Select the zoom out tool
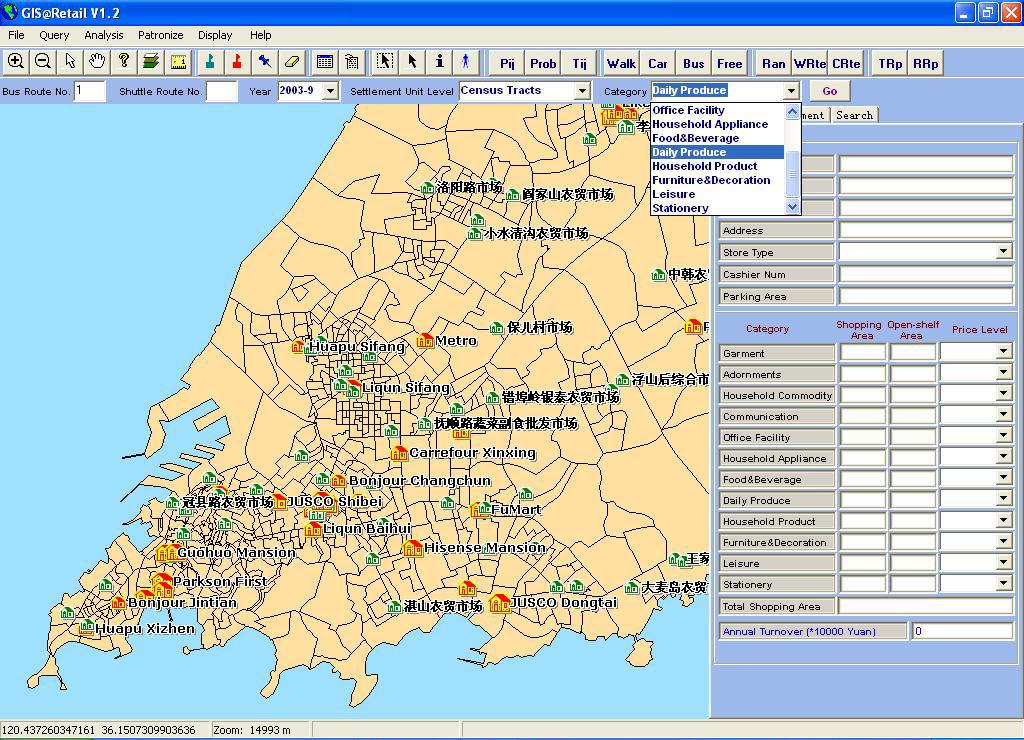The image size is (1024, 740). pos(43,62)
